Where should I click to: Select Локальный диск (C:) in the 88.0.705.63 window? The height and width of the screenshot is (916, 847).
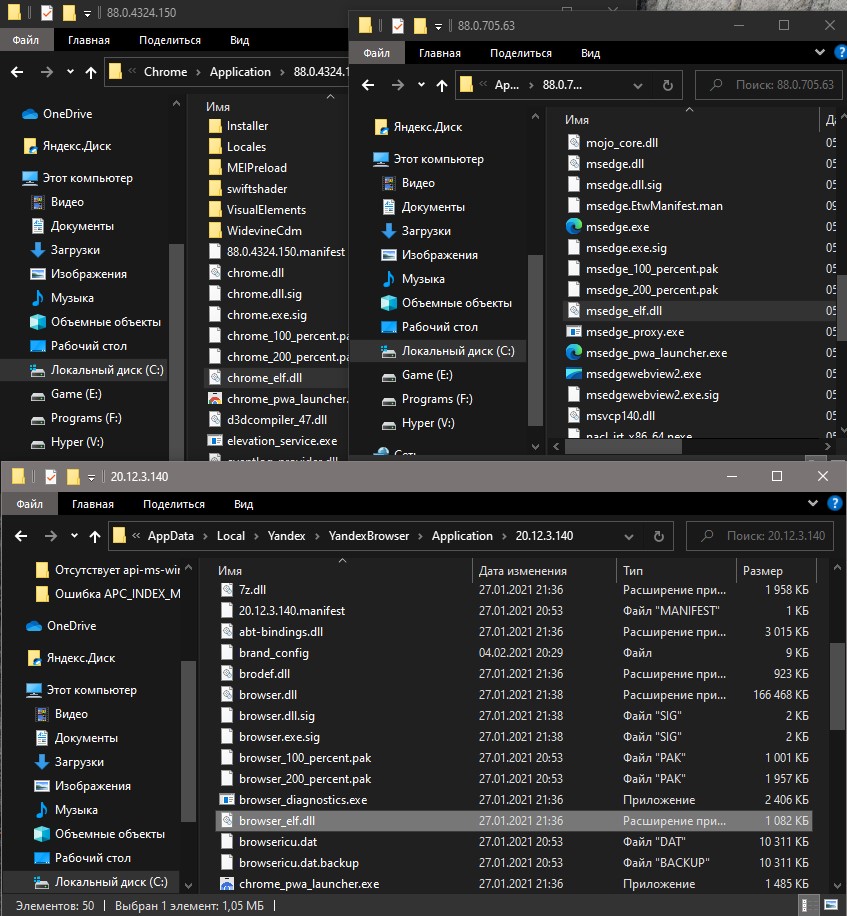(x=448, y=351)
